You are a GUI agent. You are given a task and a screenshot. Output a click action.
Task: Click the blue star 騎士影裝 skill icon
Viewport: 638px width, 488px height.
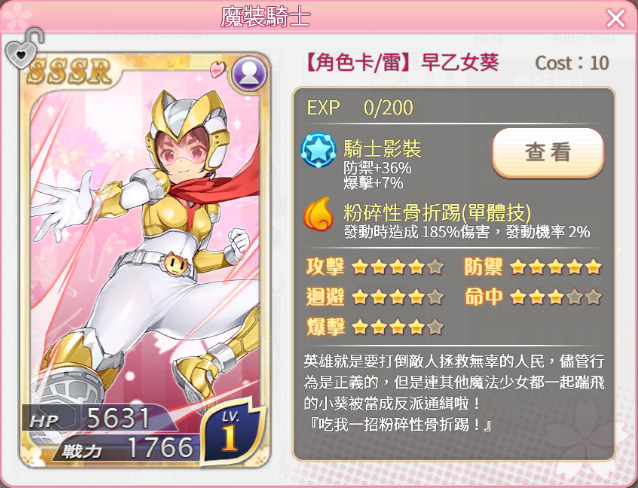pos(318,151)
